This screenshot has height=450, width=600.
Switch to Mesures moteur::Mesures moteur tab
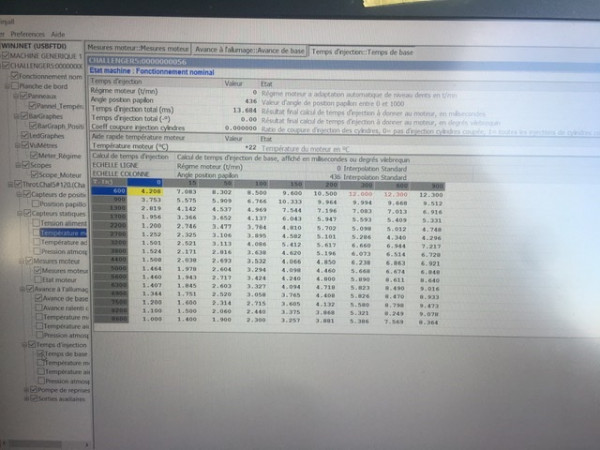pos(138,48)
